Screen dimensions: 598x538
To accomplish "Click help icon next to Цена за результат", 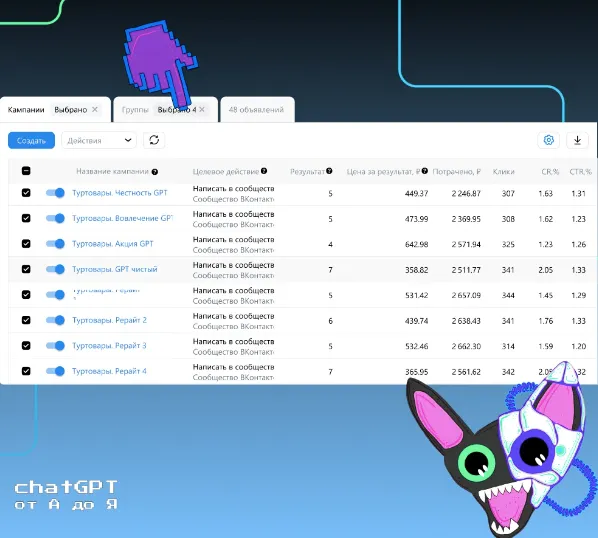I will [424, 171].
